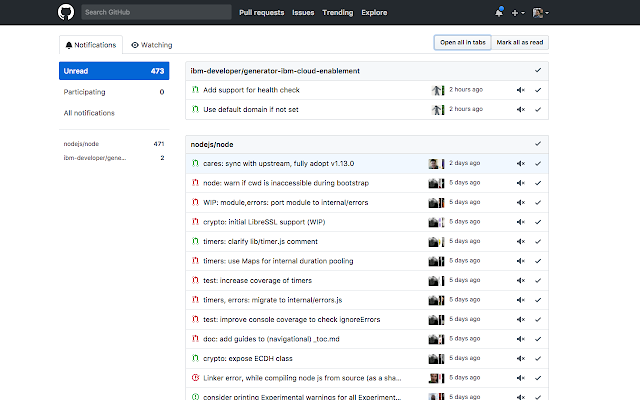The width and height of the screenshot is (640, 400).
Task: Mute 'doc: add guides' thread
Action: (x=520, y=339)
